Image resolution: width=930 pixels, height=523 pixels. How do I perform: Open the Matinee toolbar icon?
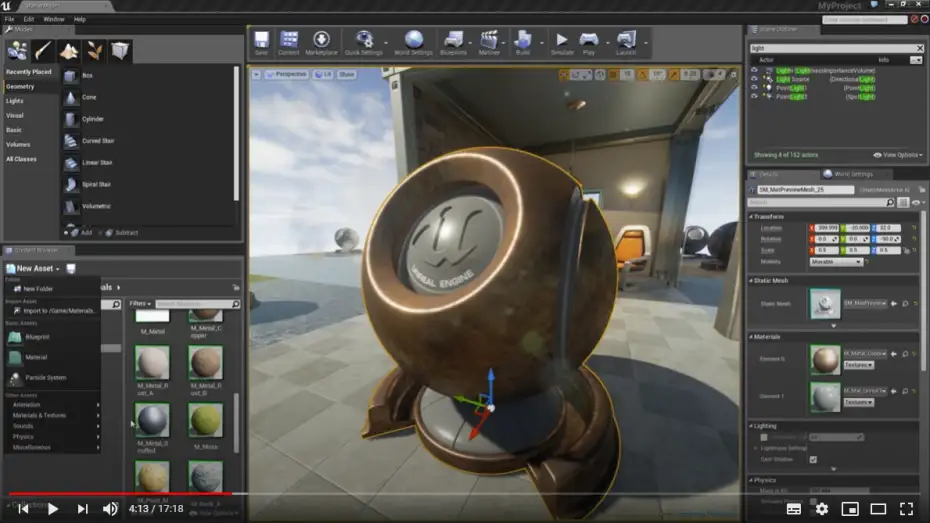pos(489,43)
